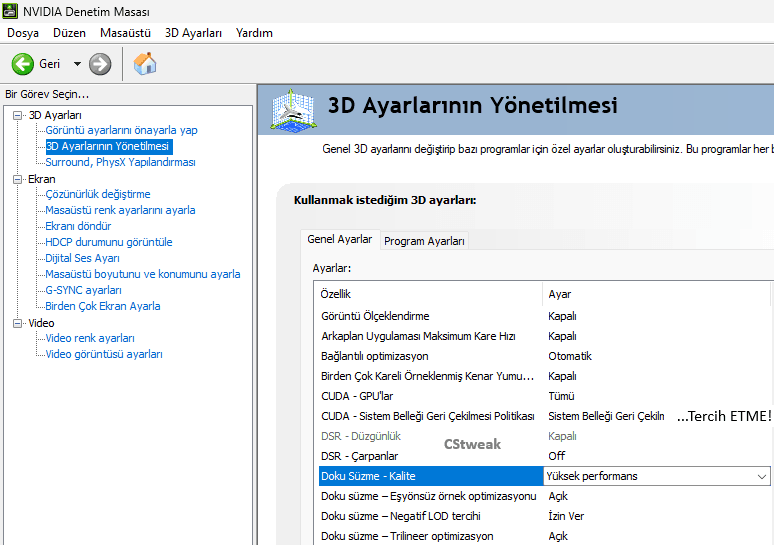Select Surround, PhysX Yapılandırması item
This screenshot has height=545, width=774.
pos(120,162)
